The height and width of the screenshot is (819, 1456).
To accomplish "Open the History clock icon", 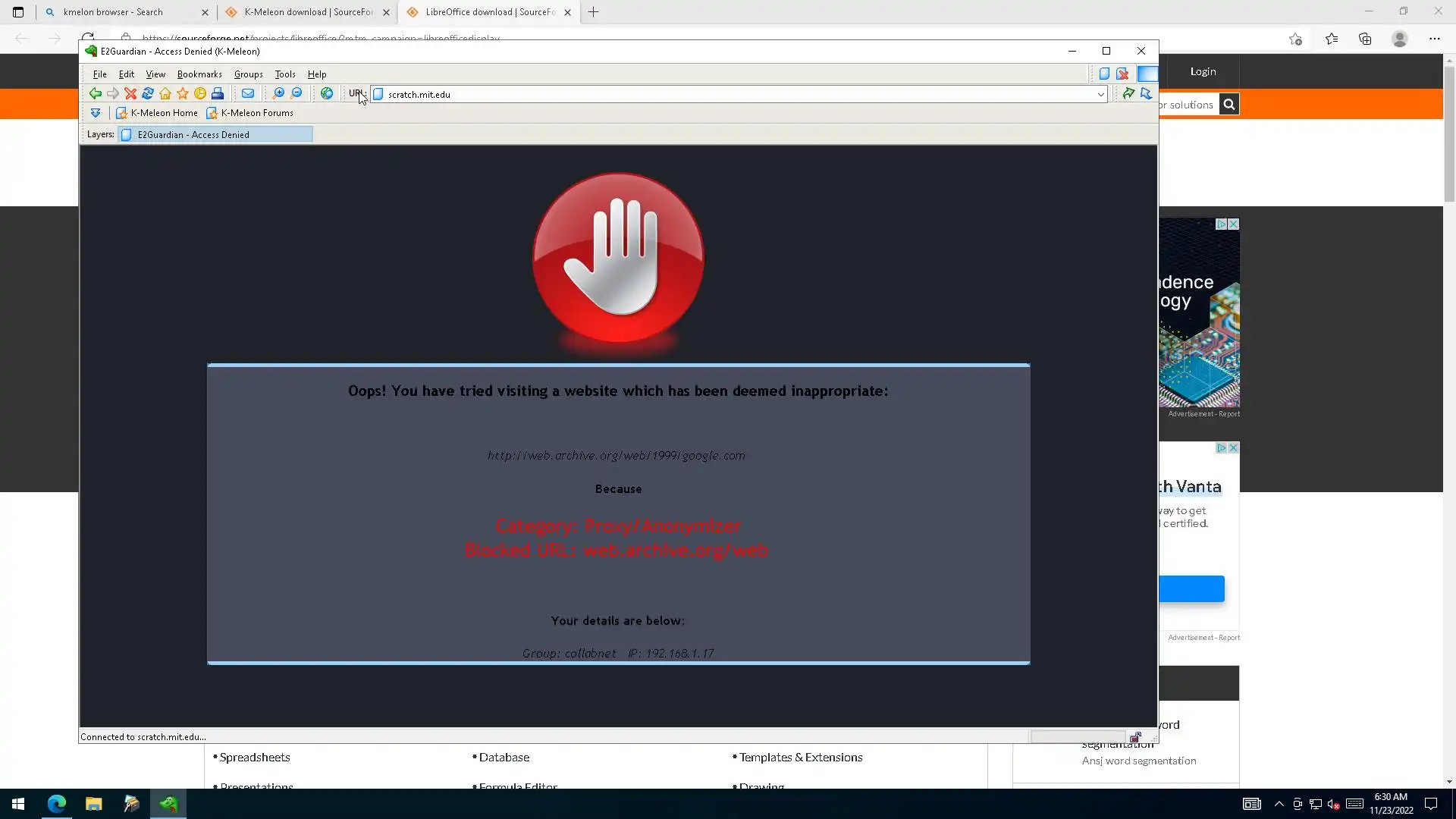I will (x=200, y=93).
